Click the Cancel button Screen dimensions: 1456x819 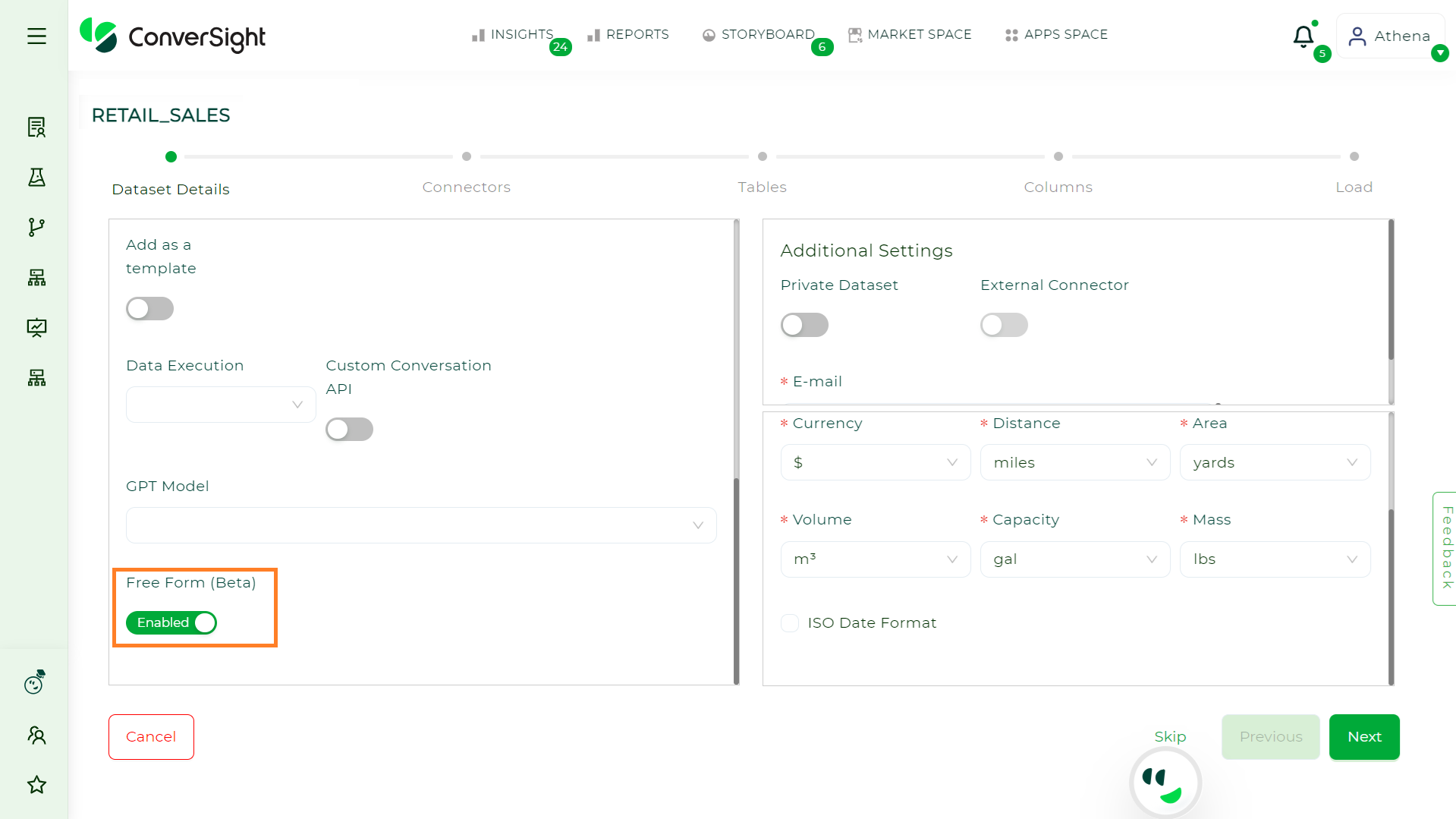pos(151,736)
